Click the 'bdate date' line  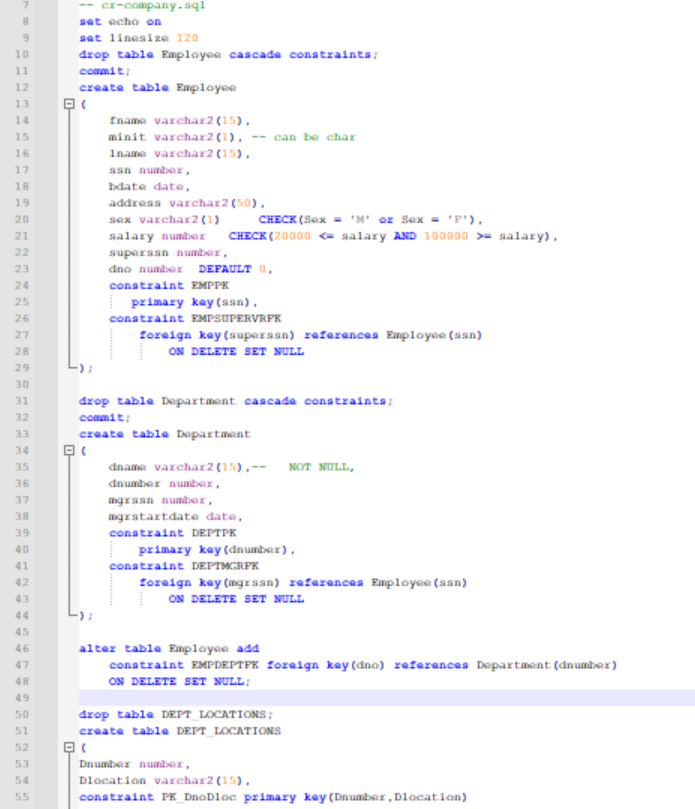pos(149,187)
